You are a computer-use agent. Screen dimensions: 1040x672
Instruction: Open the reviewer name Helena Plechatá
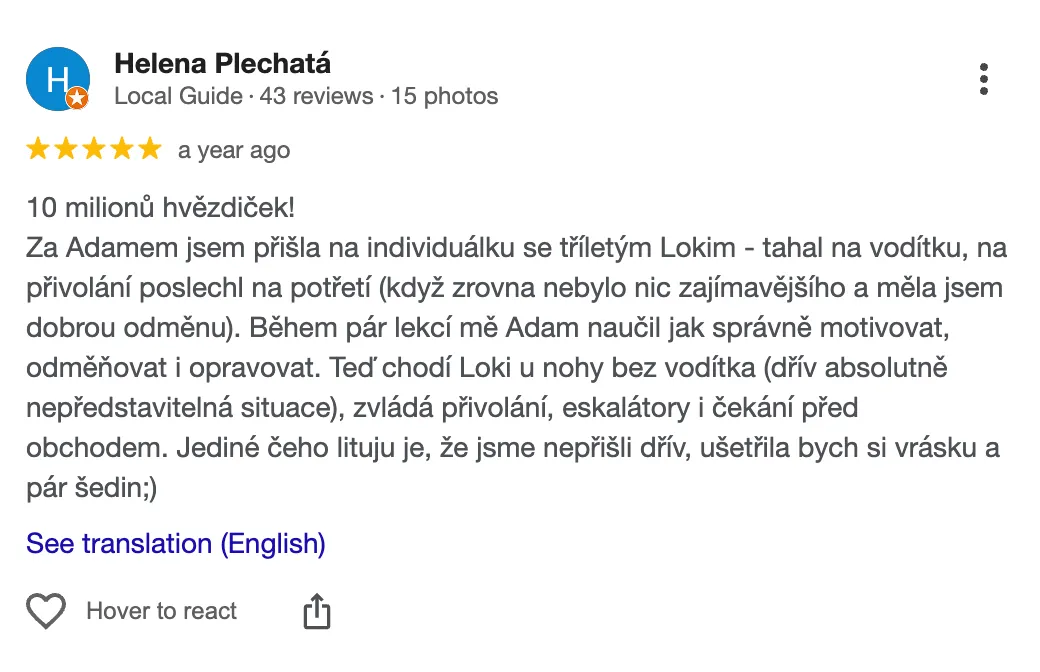coord(222,64)
